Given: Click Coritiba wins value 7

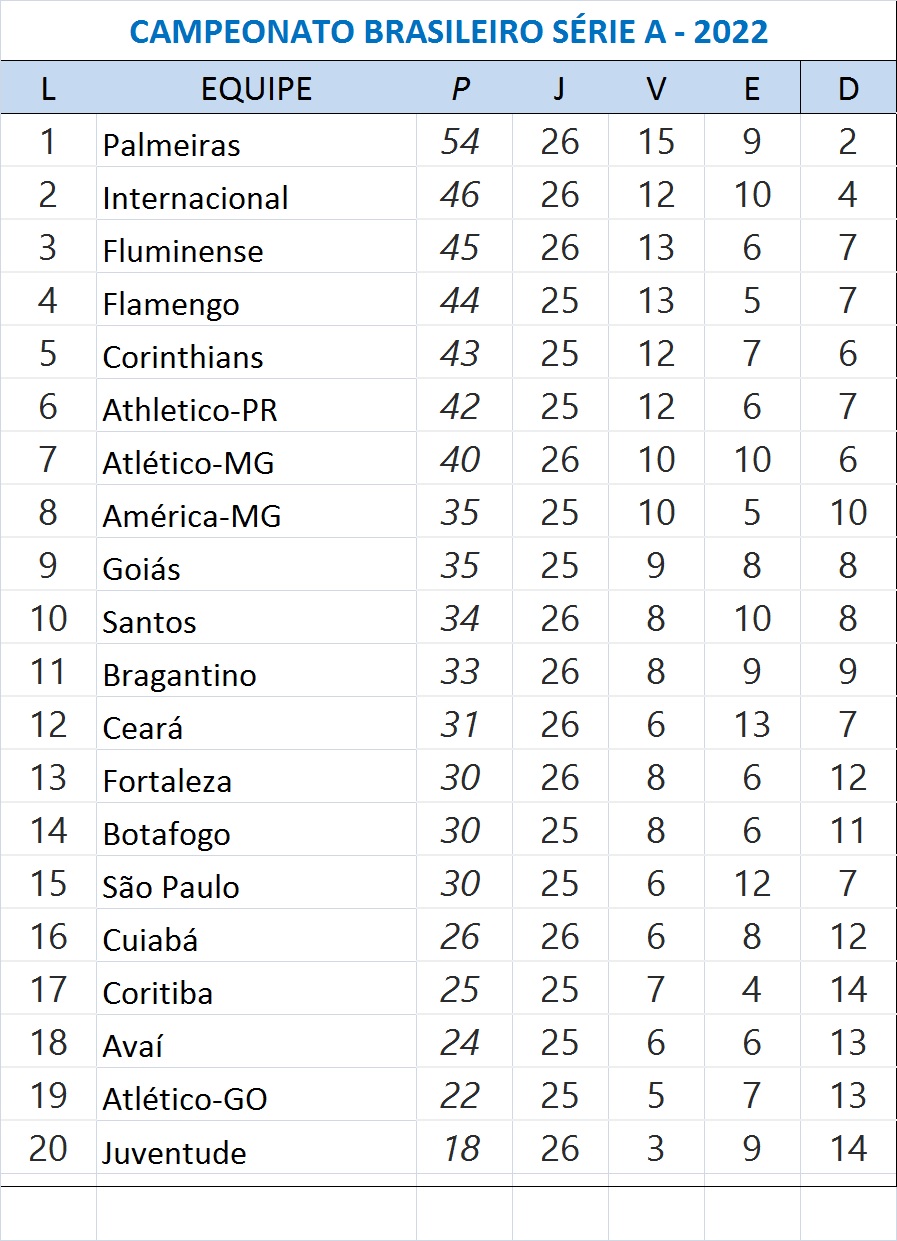Looking at the screenshot, I should 656,989.
